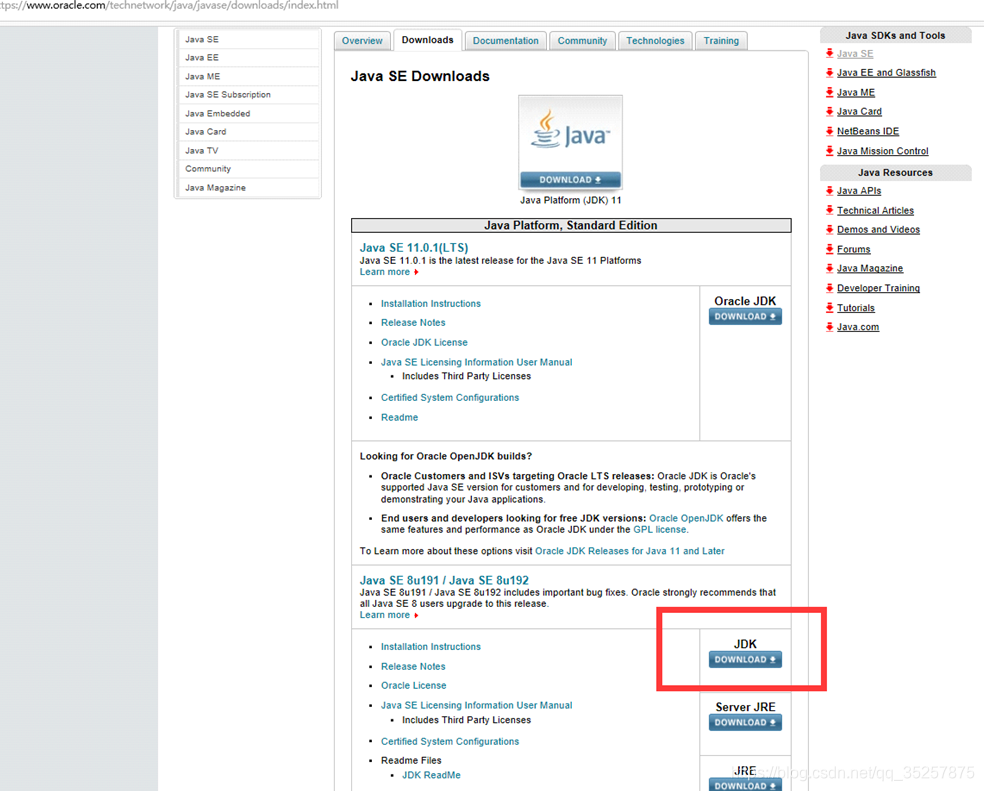Open the JDK ReadMe link

pyautogui.click(x=431, y=775)
